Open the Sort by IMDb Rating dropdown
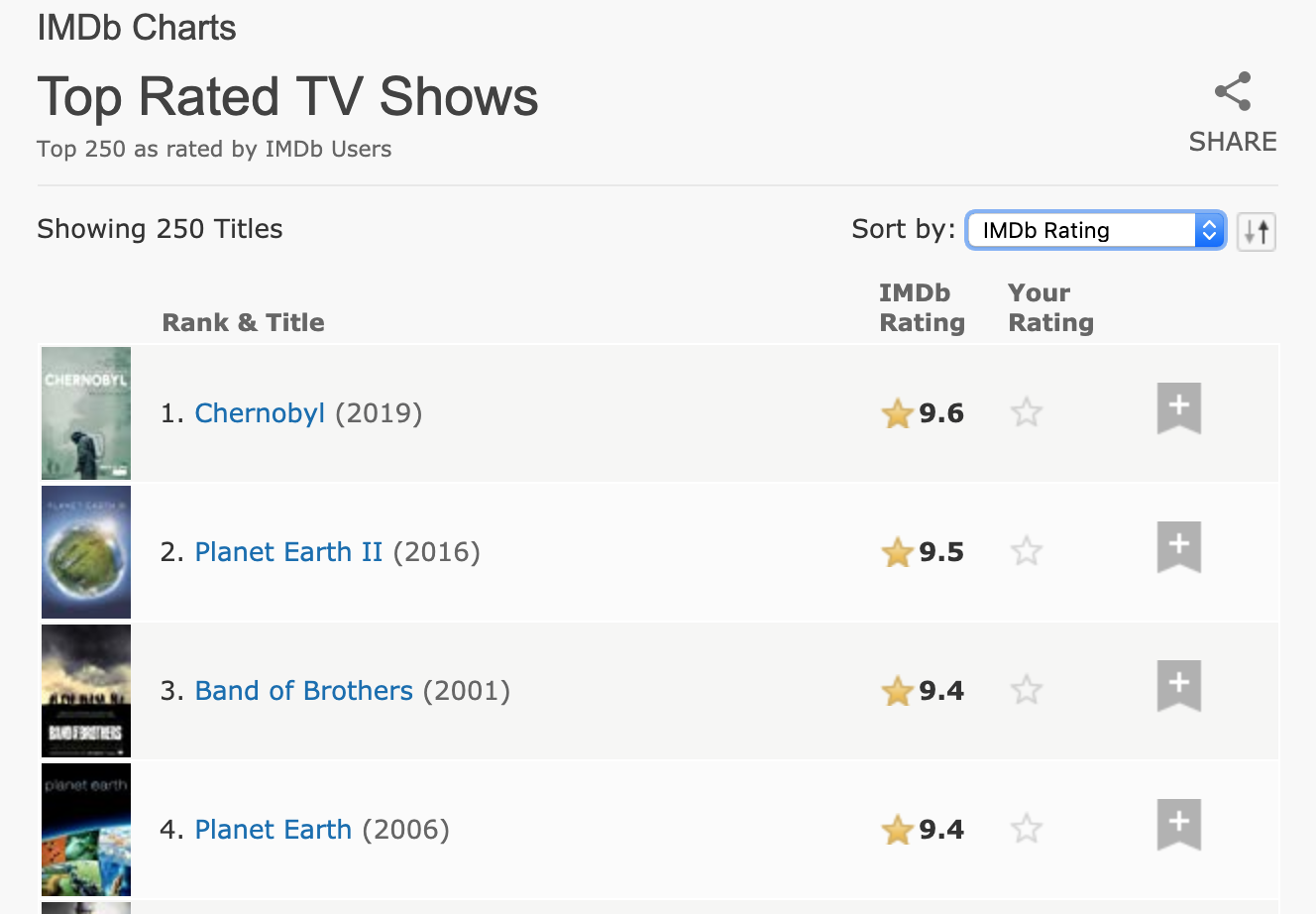This screenshot has height=914, width=1316. pos(1095,231)
